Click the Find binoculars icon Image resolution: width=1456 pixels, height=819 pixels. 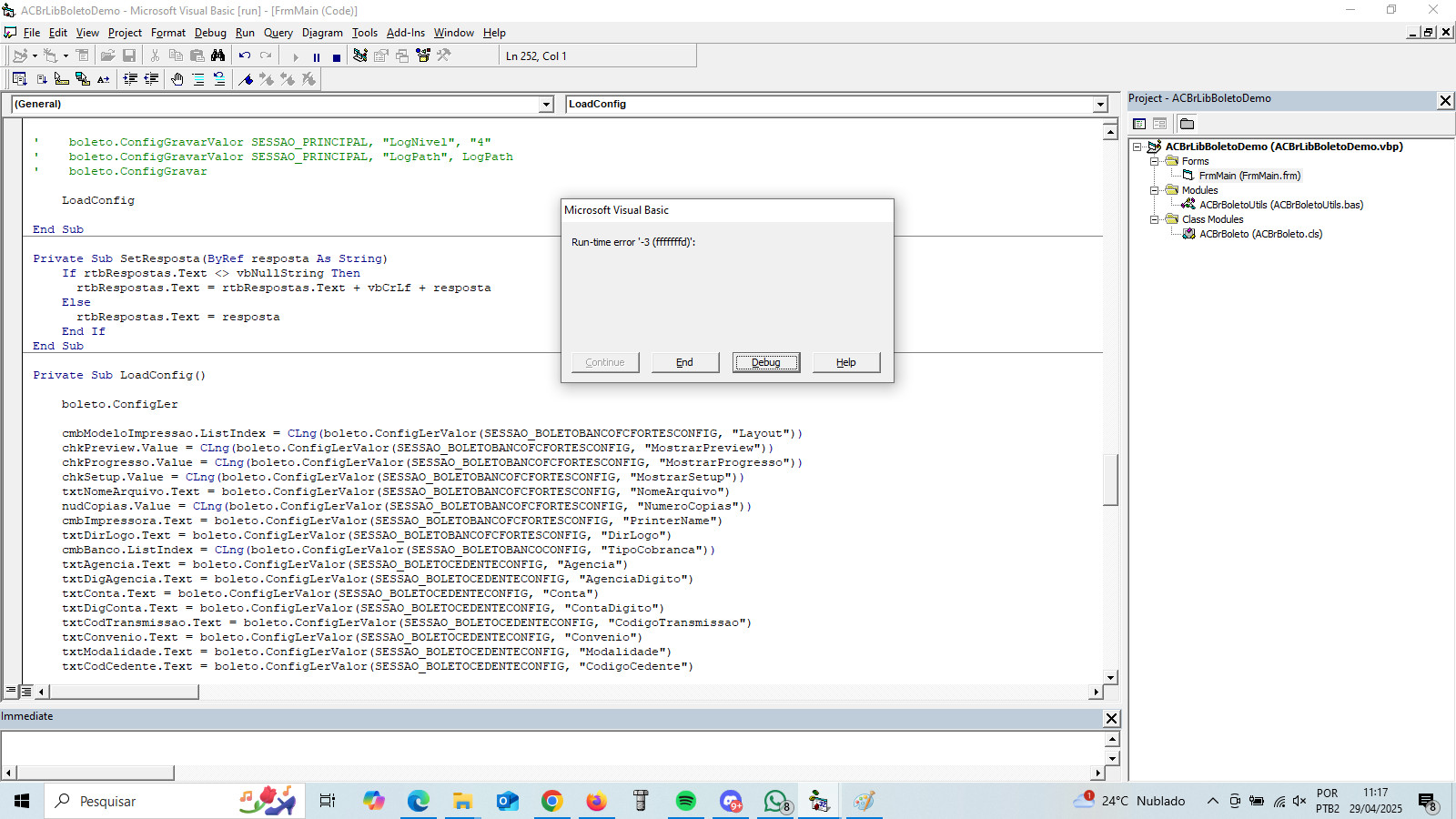pos(217,56)
